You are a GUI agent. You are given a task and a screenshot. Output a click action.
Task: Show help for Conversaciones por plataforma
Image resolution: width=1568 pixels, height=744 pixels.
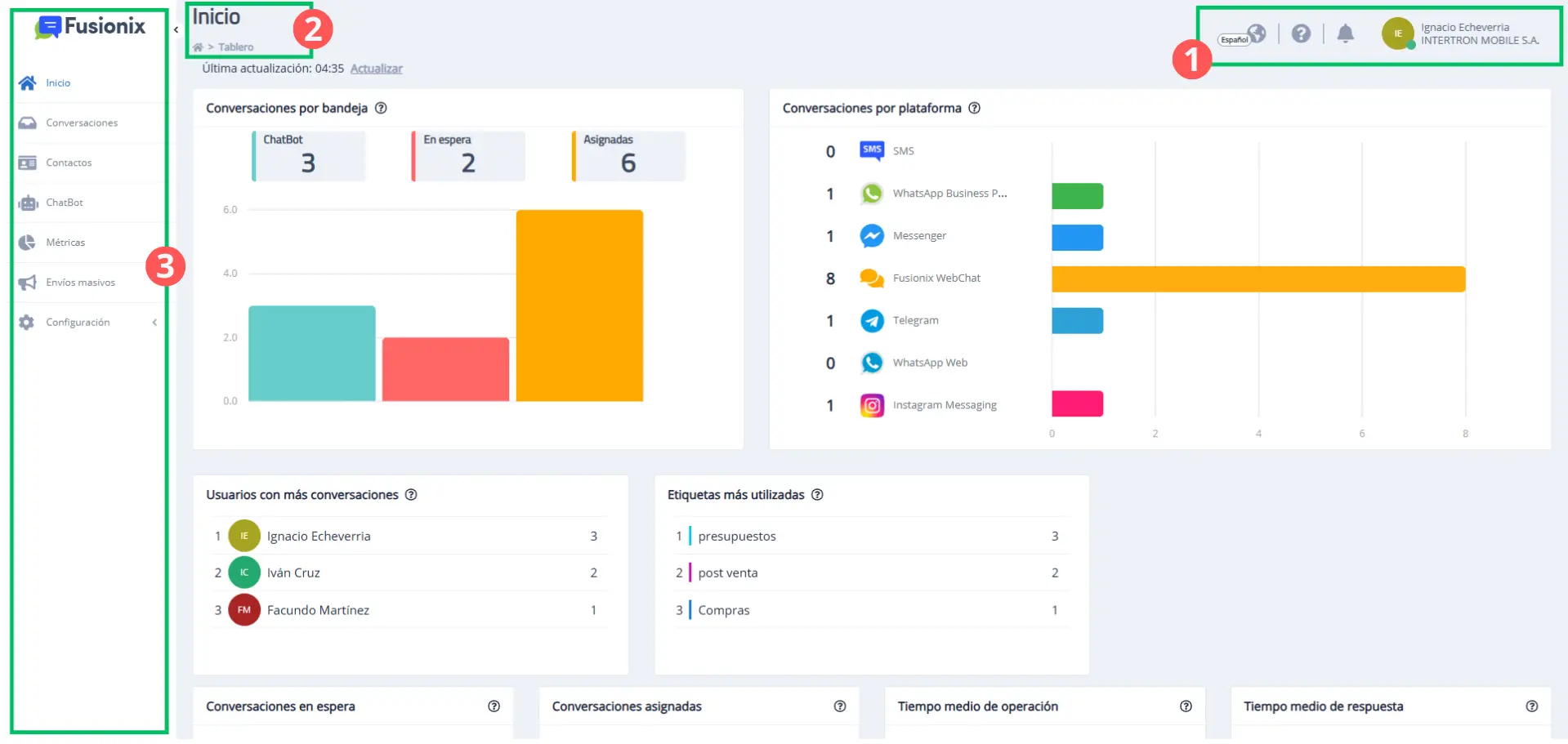(x=974, y=108)
